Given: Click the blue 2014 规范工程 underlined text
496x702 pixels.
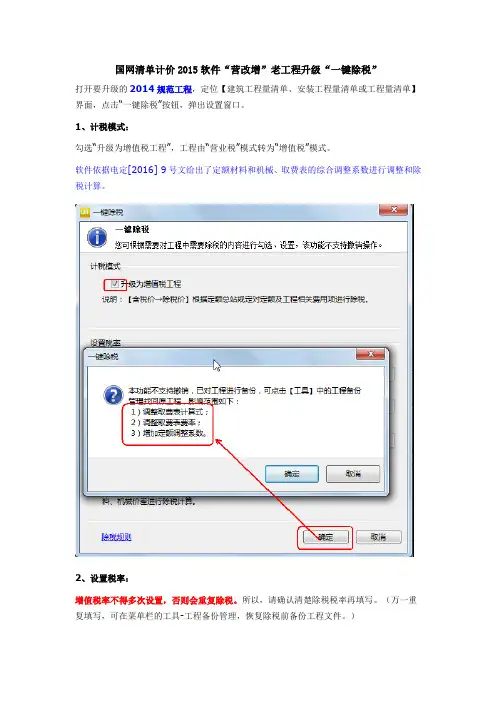Looking at the screenshot, I should pyautogui.click(x=161, y=89).
